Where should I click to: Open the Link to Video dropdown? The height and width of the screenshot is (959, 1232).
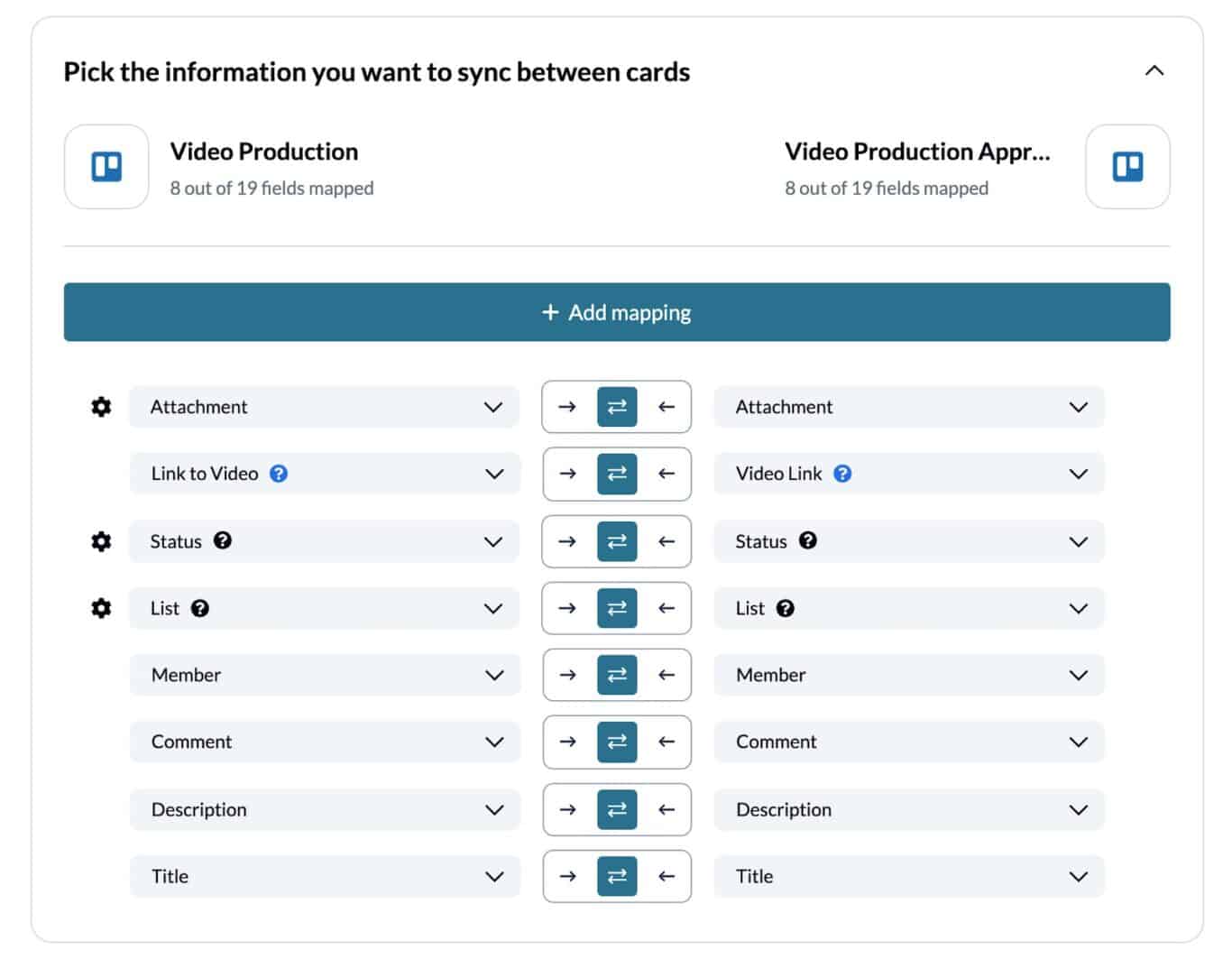[325, 474]
